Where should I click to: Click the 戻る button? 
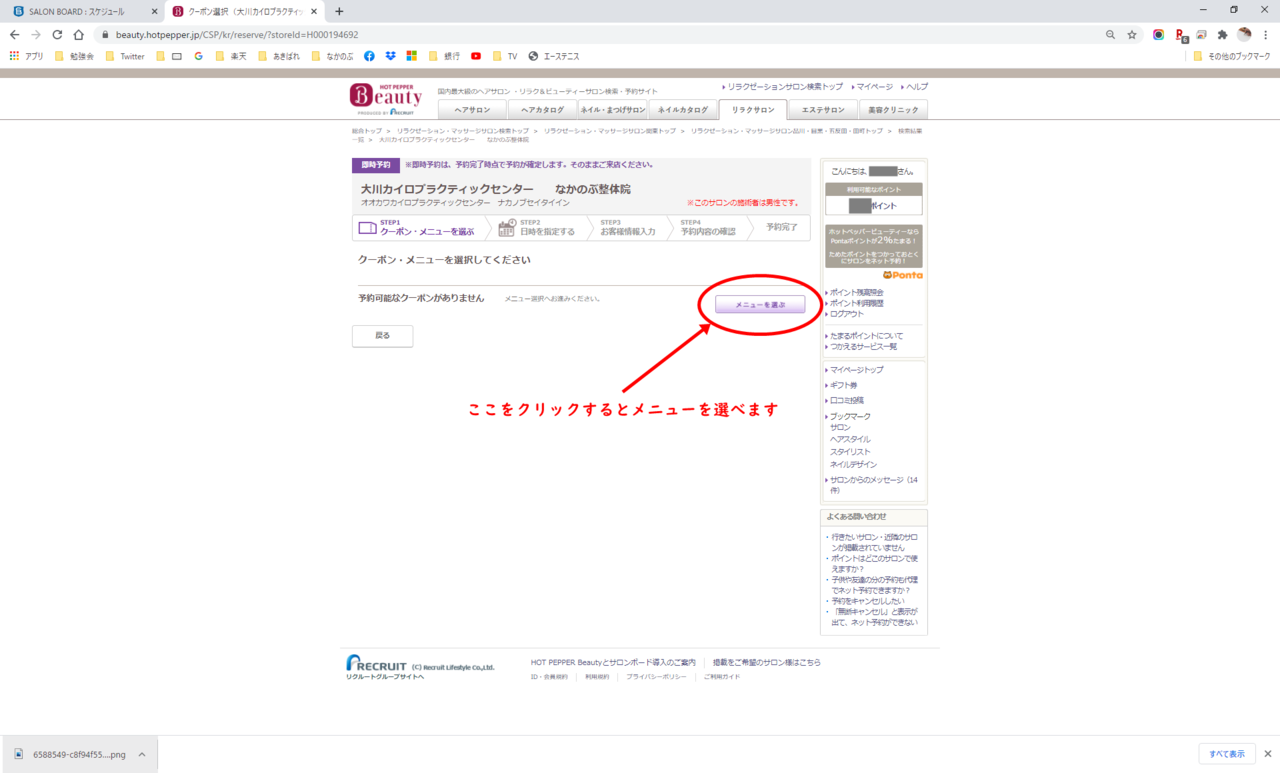pyautogui.click(x=382, y=336)
